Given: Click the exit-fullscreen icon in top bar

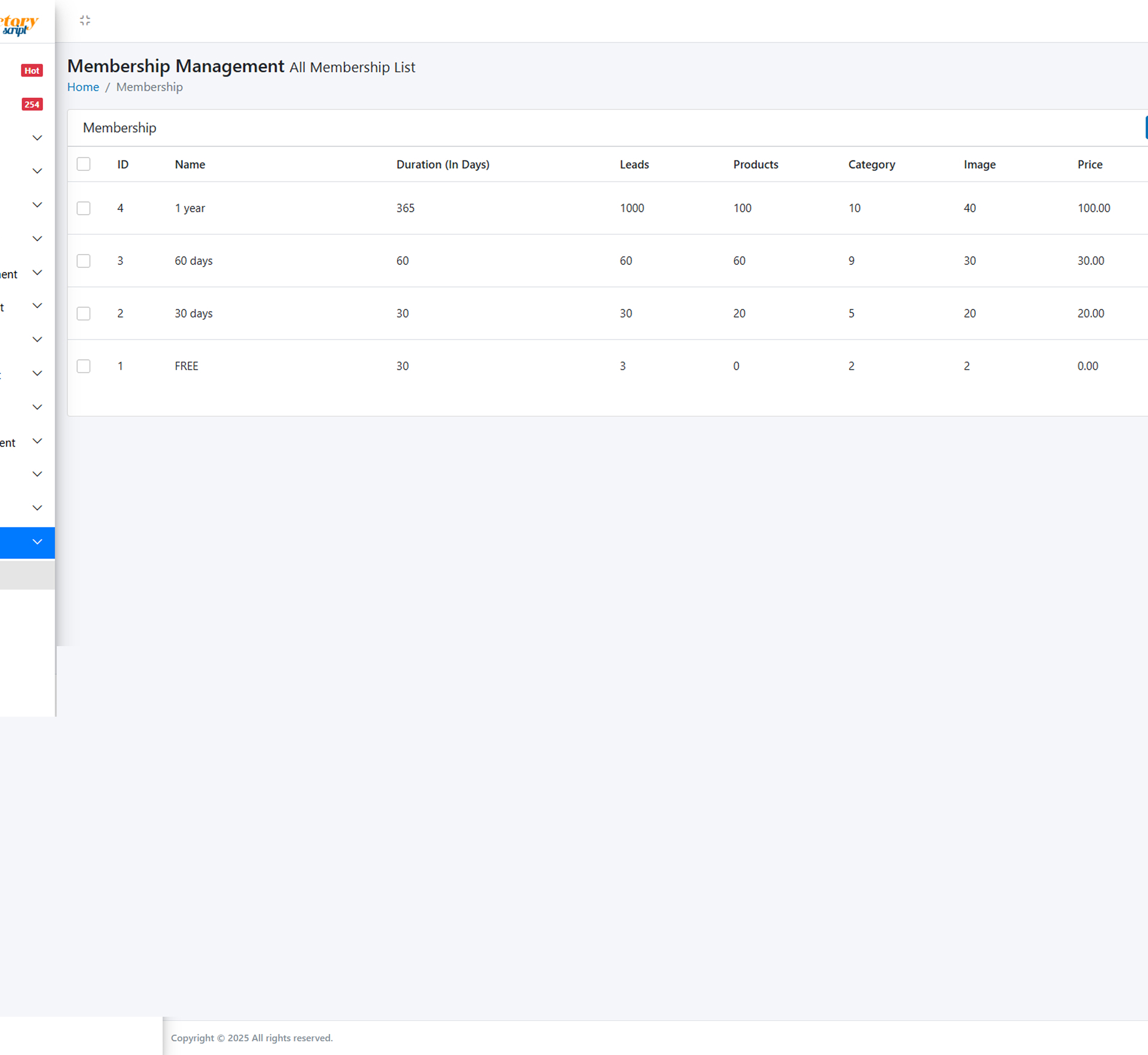Looking at the screenshot, I should click(85, 21).
